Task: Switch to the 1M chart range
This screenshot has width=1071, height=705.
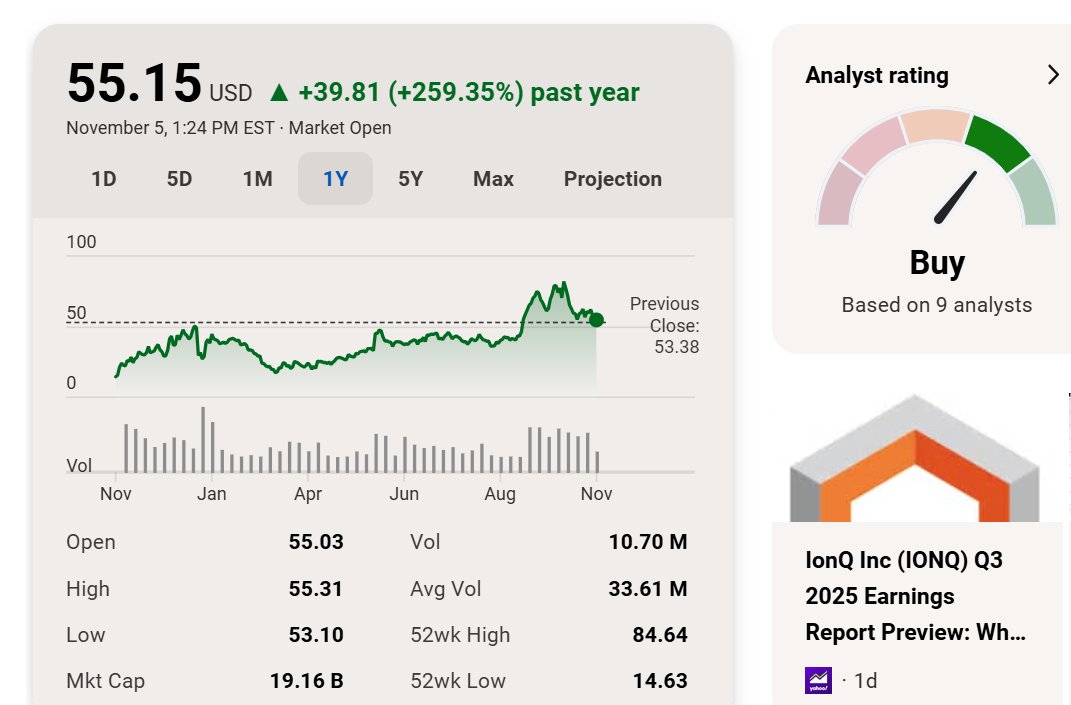Action: click(258, 179)
